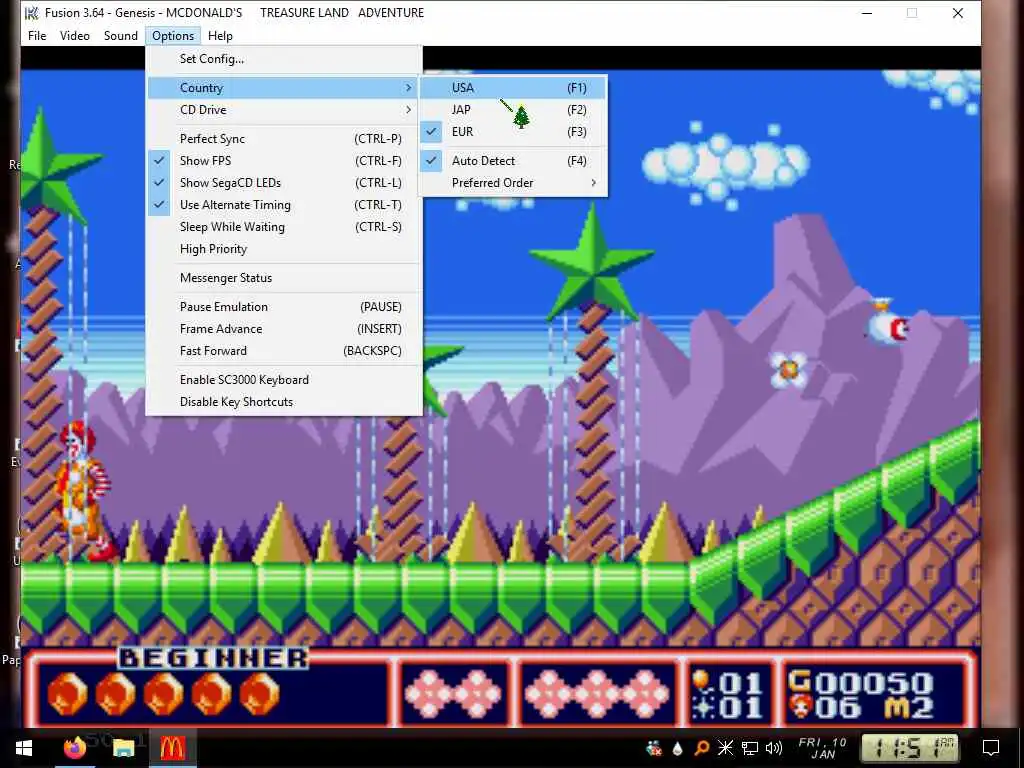Open the Video menu

(74, 36)
